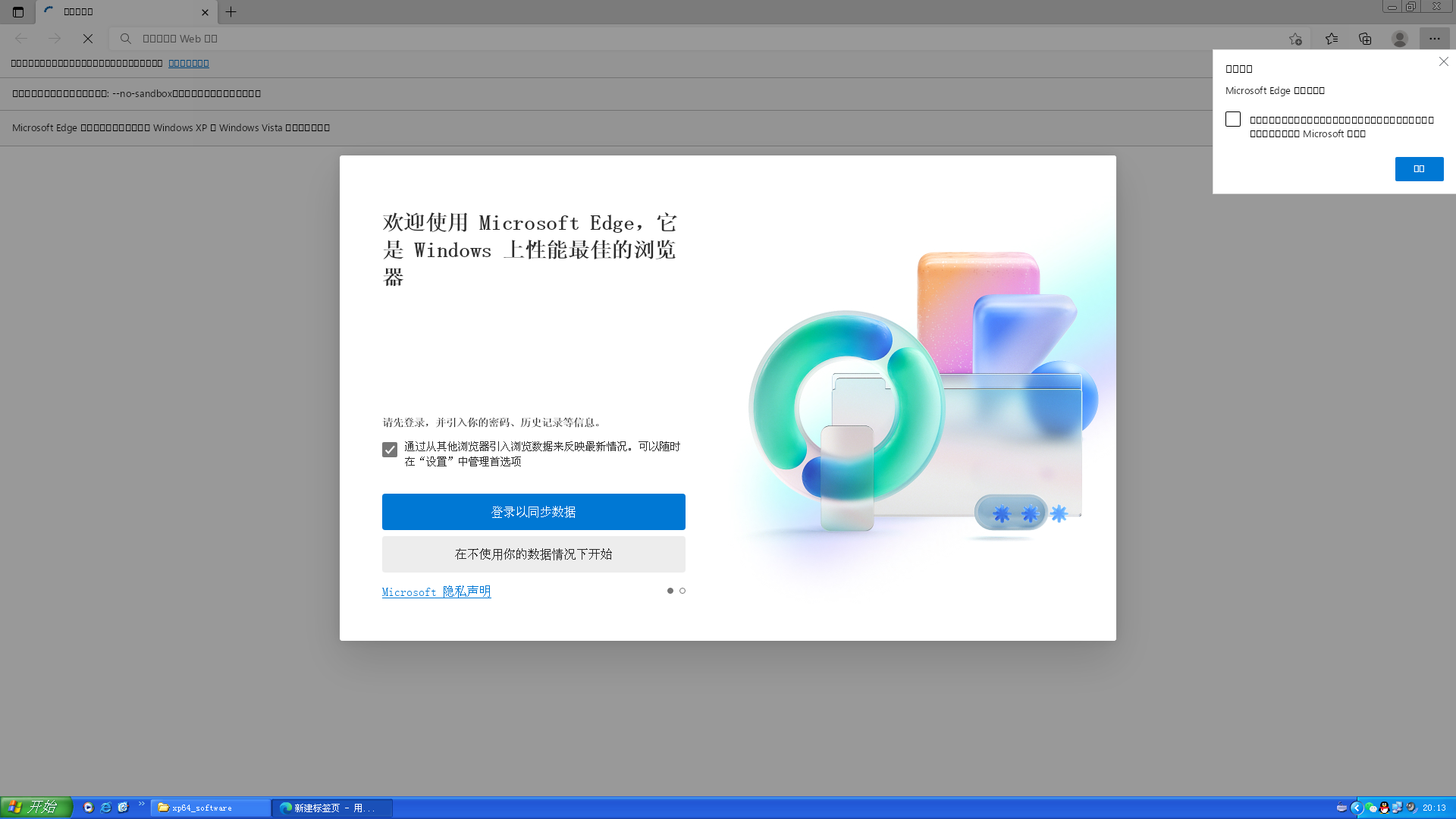
Task: Restore down the Edge window
Action: coord(1410,7)
